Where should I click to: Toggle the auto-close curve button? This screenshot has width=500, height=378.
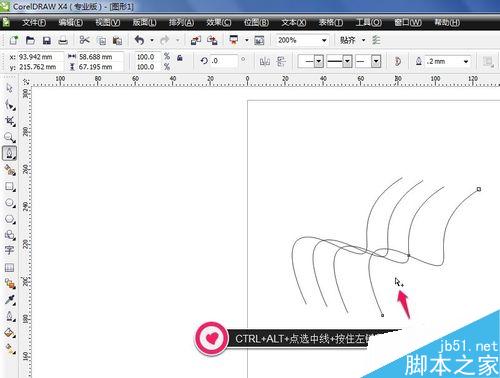(397, 61)
